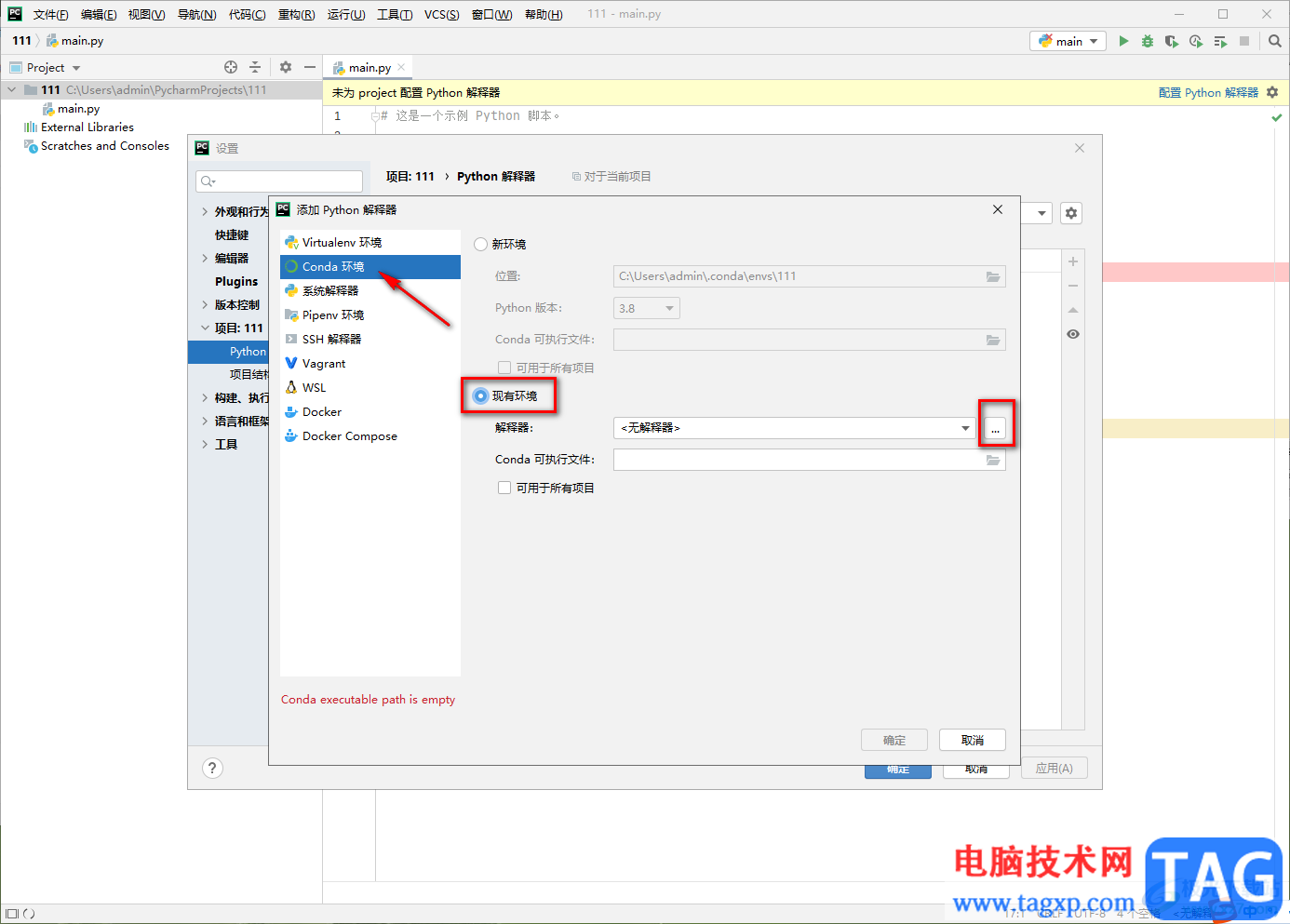Click the 配置 Python 解释器 link

[x=1208, y=92]
